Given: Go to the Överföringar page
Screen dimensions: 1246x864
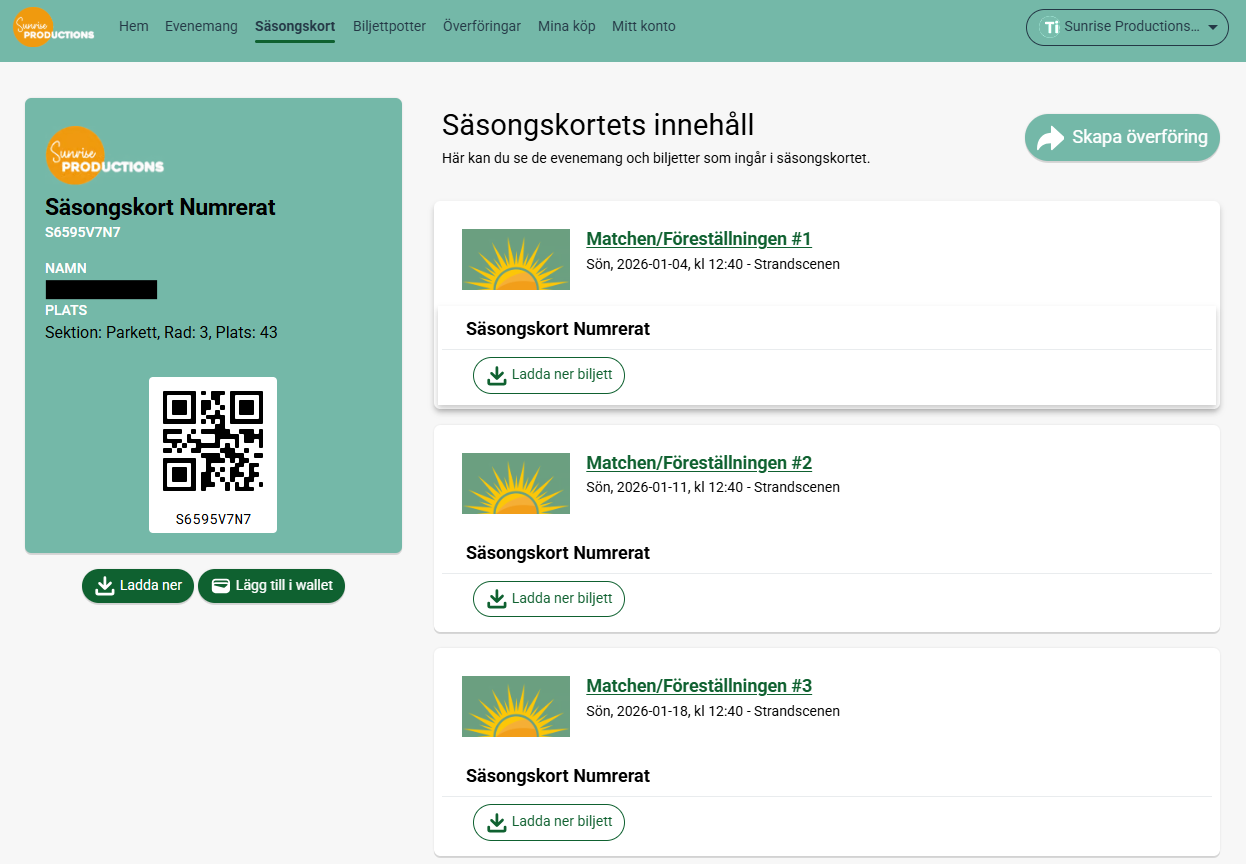Looking at the screenshot, I should point(482,26).
